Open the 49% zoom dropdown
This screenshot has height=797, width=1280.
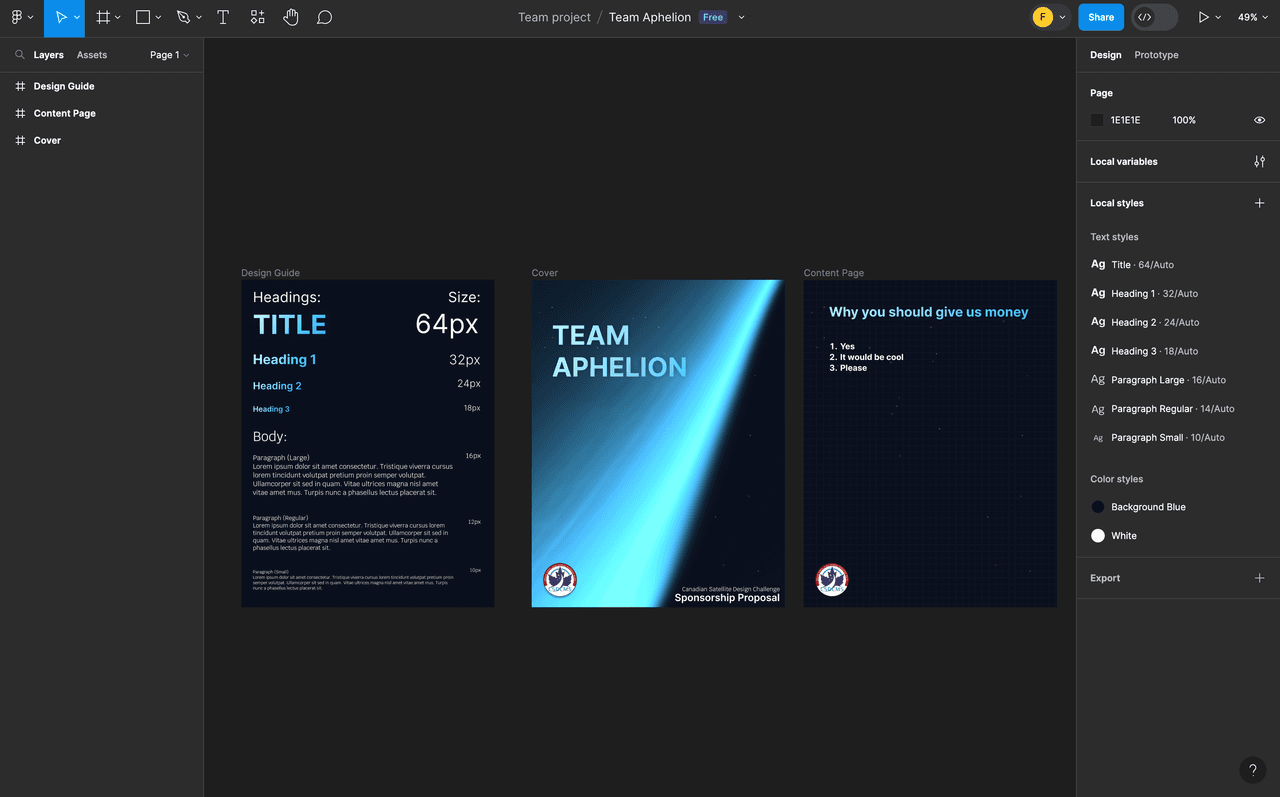tap(1253, 17)
